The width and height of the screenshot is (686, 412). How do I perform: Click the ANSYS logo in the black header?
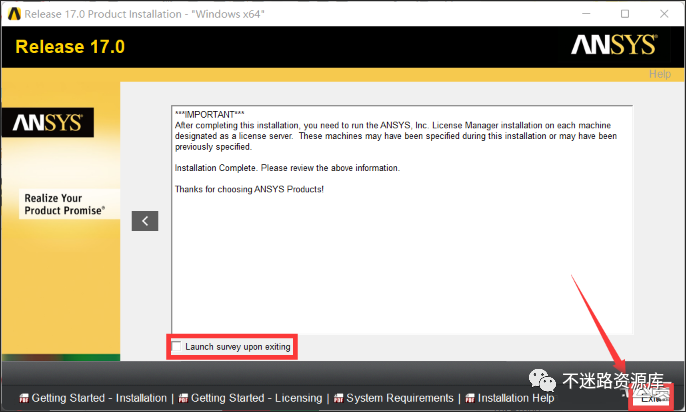(614, 45)
